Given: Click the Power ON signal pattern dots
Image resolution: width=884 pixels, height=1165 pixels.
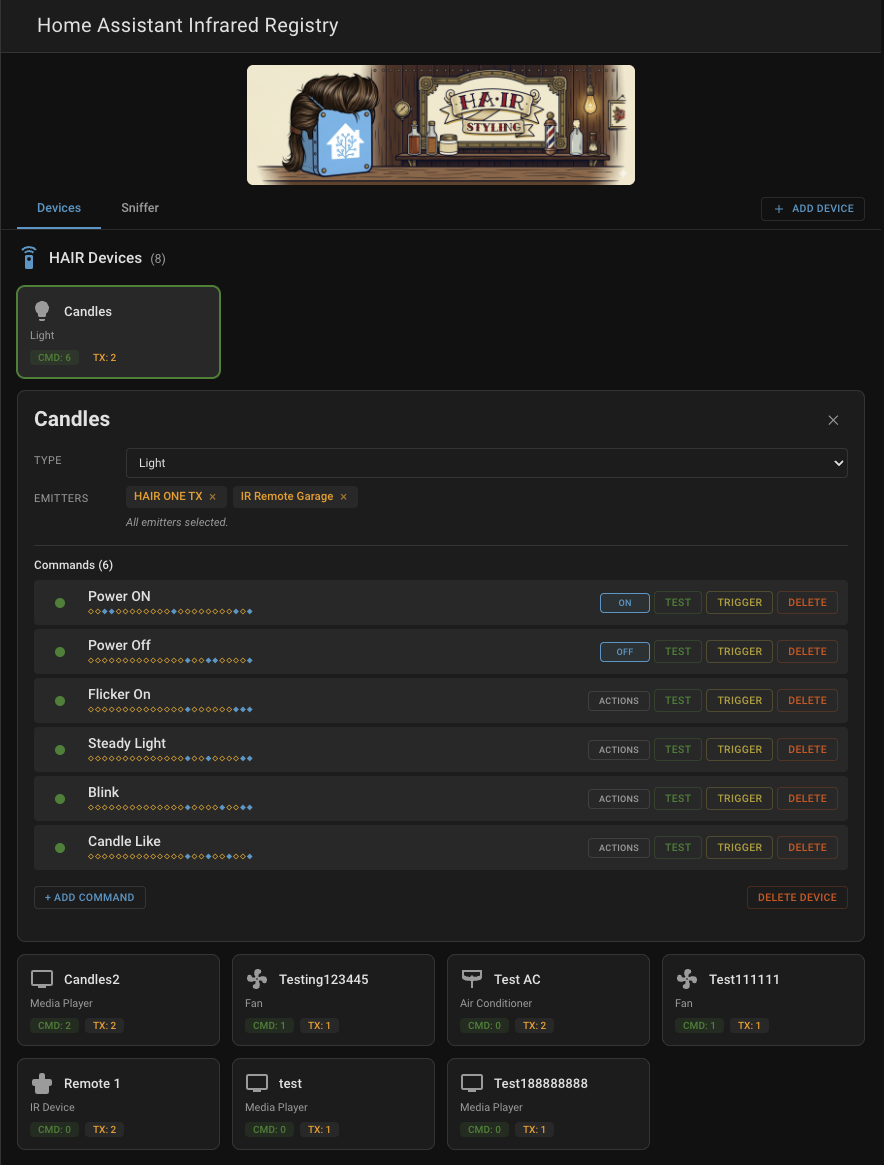Looking at the screenshot, I should 170,611.
